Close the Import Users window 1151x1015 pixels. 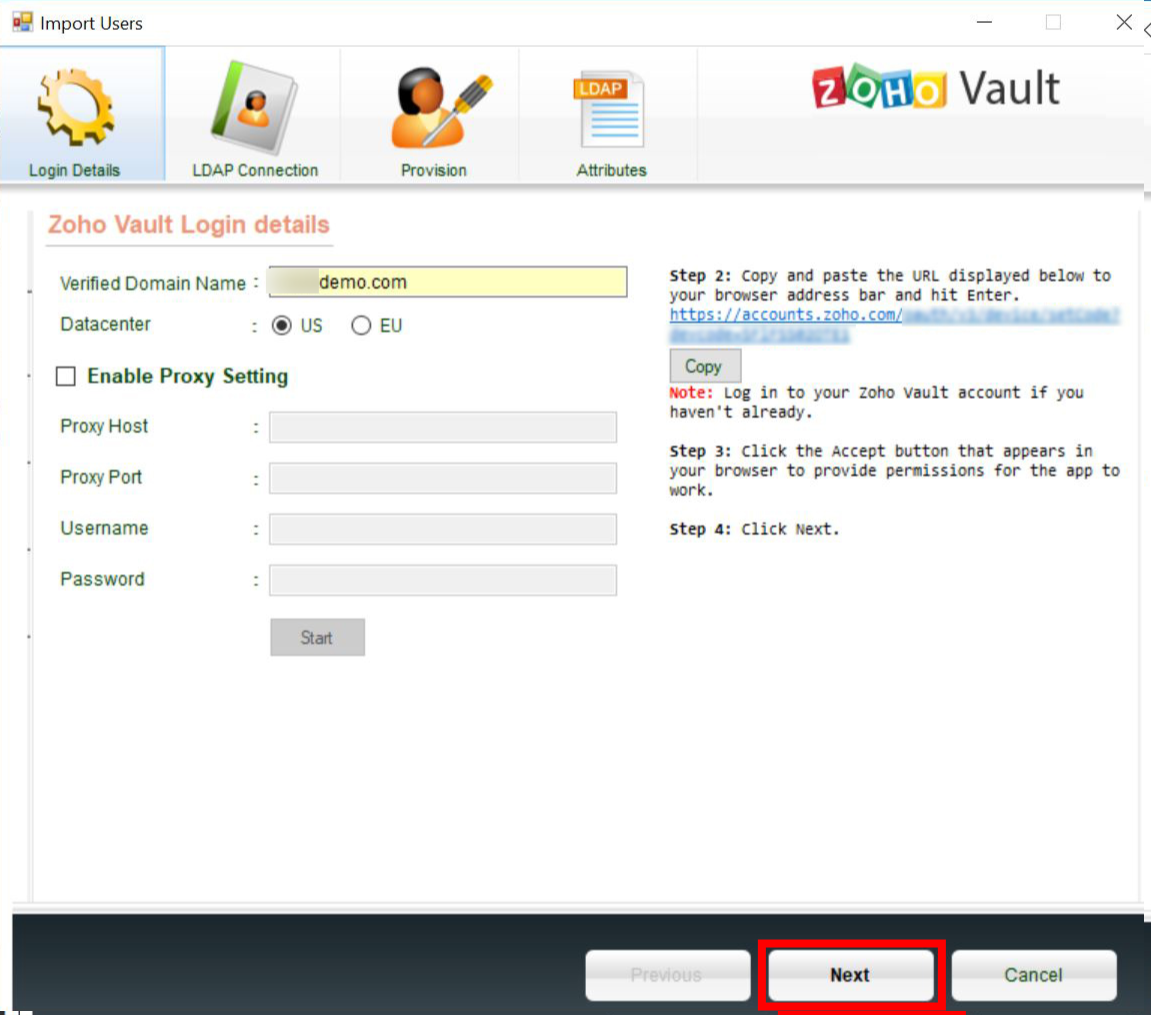click(x=1124, y=23)
